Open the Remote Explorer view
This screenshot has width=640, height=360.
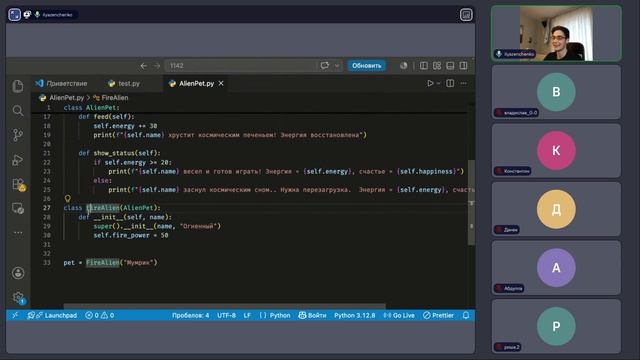[18, 209]
